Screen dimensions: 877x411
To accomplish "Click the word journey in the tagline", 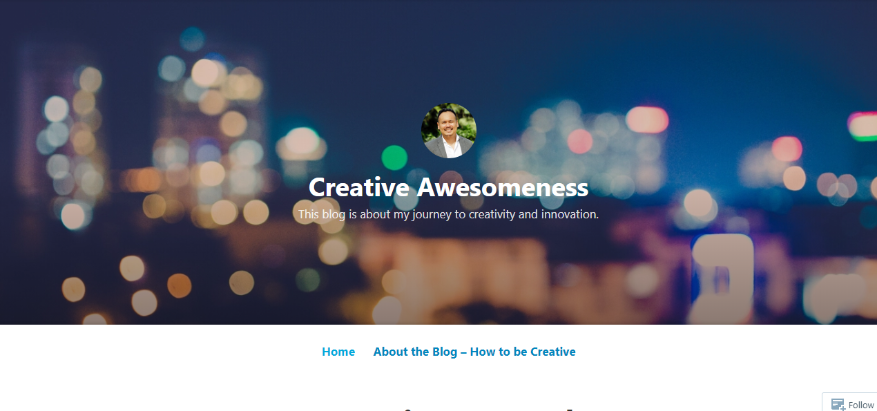I will click(431, 215).
